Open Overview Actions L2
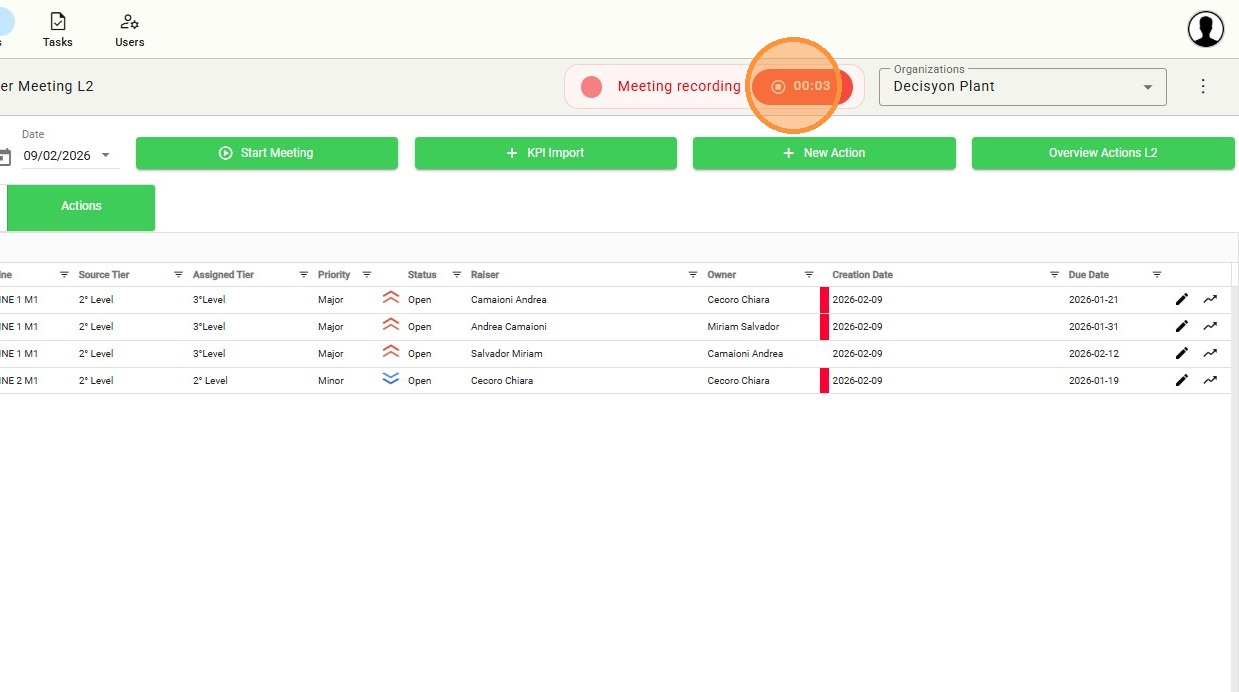Screen dimensions: 1239x692 tap(1102, 153)
